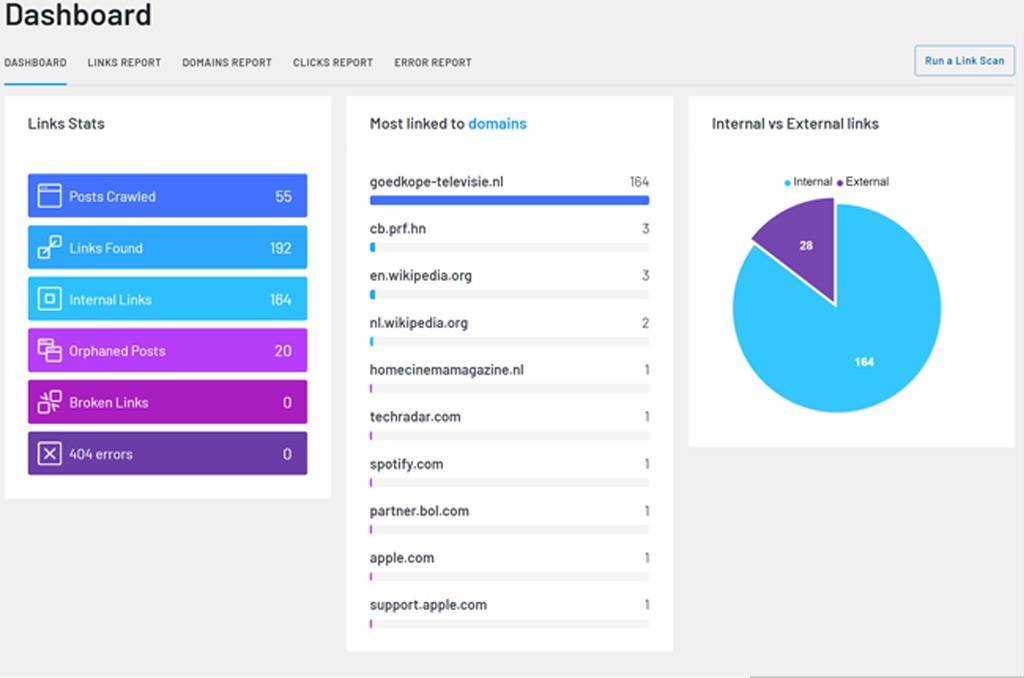
Task: Open the Clicks Report tab
Action: click(333, 62)
